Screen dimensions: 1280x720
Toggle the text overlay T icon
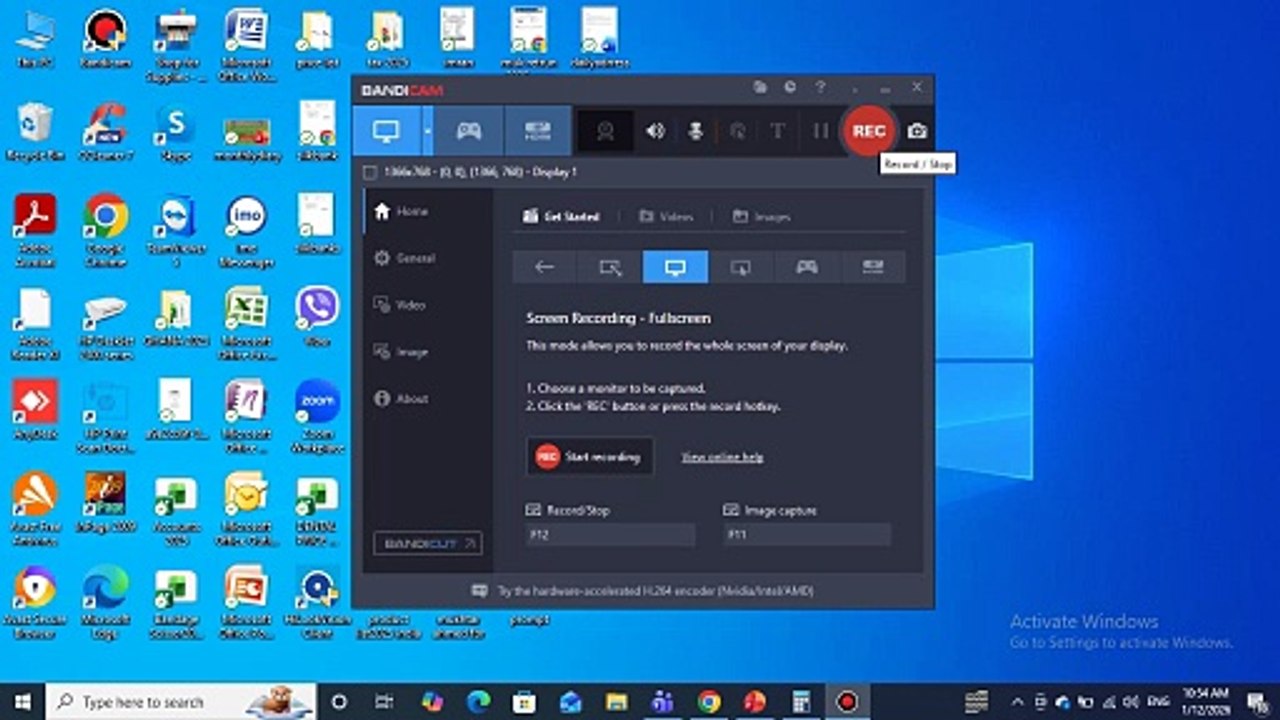(x=777, y=131)
